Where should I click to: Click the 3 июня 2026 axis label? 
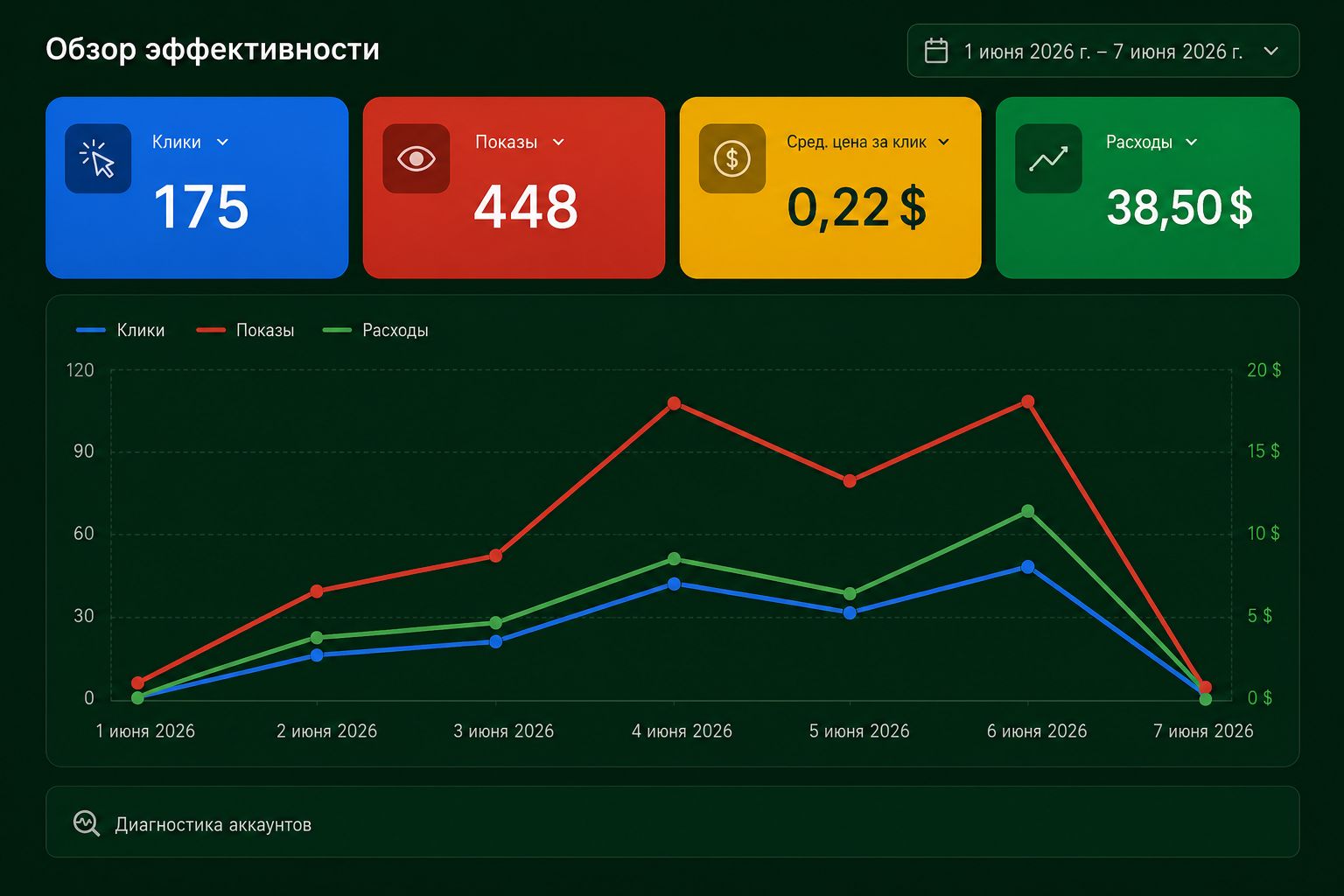point(503,731)
